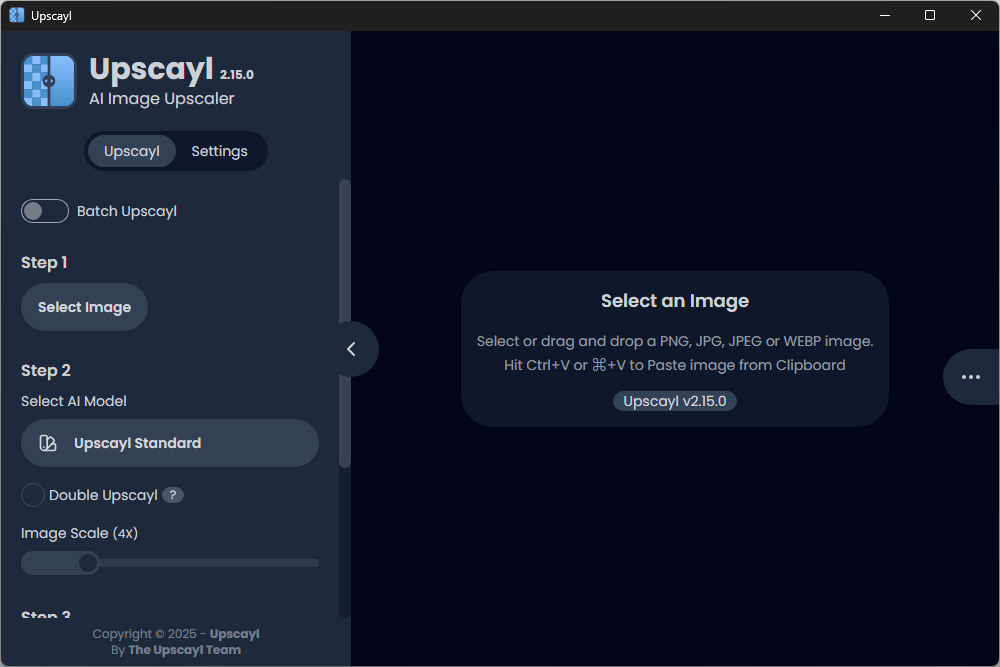The width and height of the screenshot is (1000, 667).
Task: Click the sidebar vertical scrollbar
Action: click(344, 324)
